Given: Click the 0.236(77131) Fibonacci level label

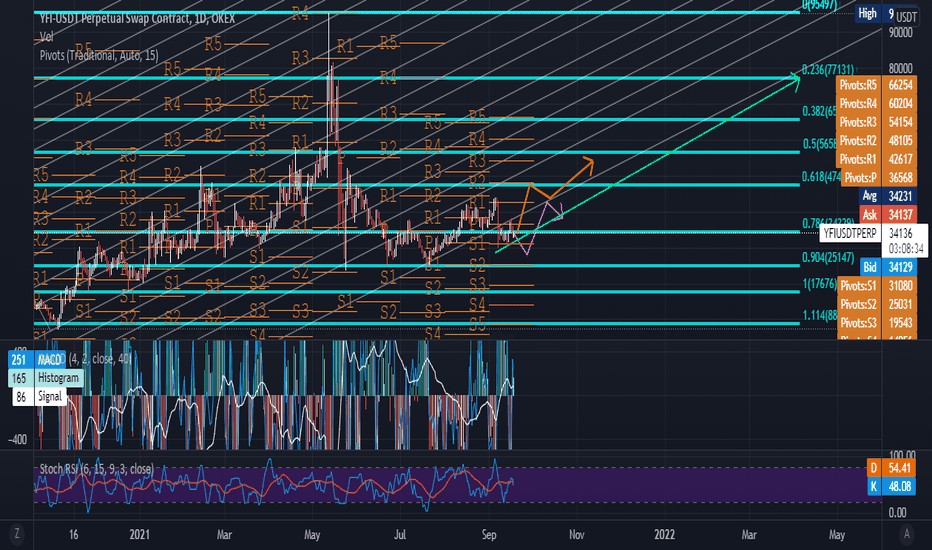Looking at the screenshot, I should 829,70.
